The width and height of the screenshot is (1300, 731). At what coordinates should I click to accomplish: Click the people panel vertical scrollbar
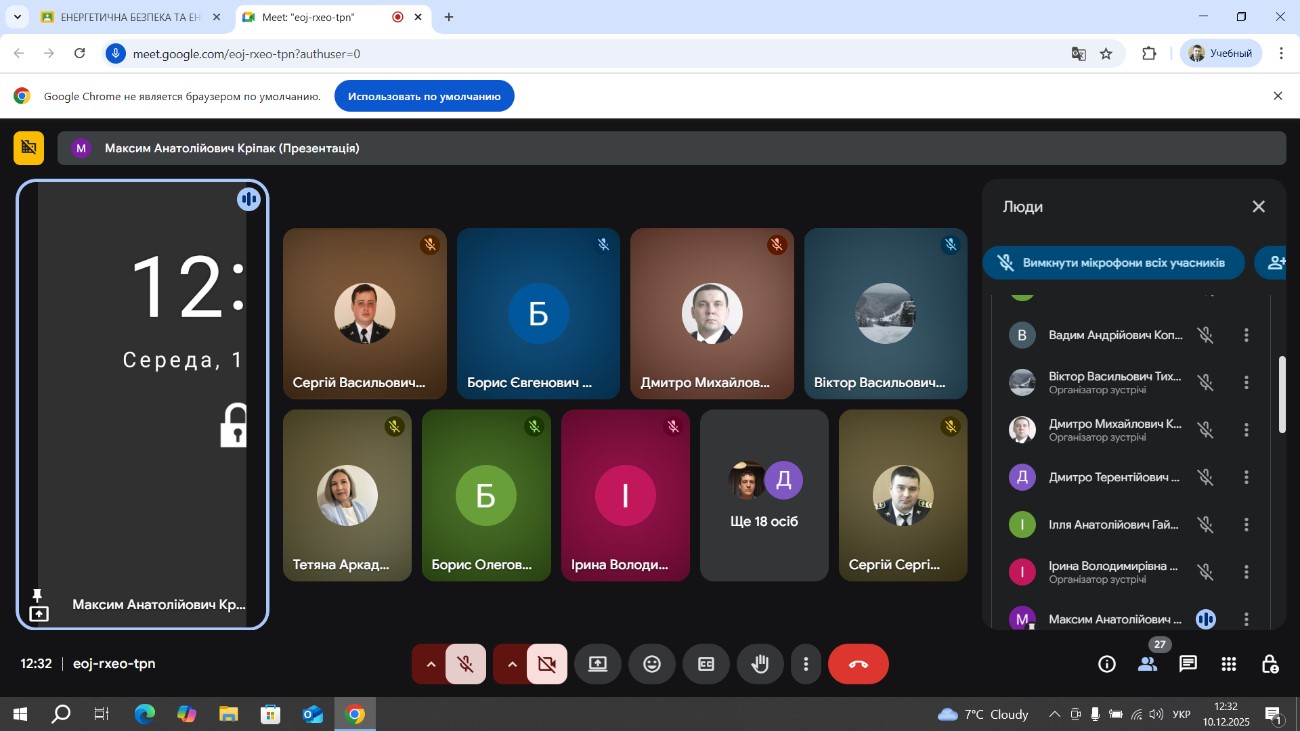click(1283, 395)
